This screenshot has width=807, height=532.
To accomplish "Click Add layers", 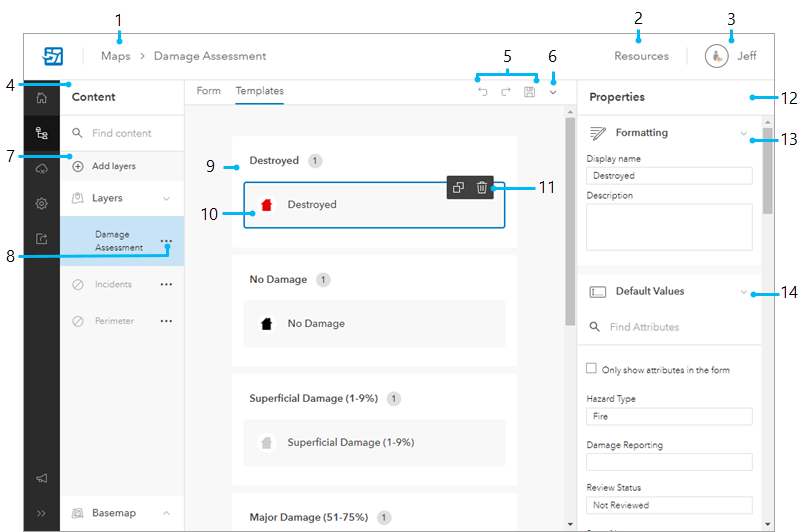I will [x=113, y=166].
